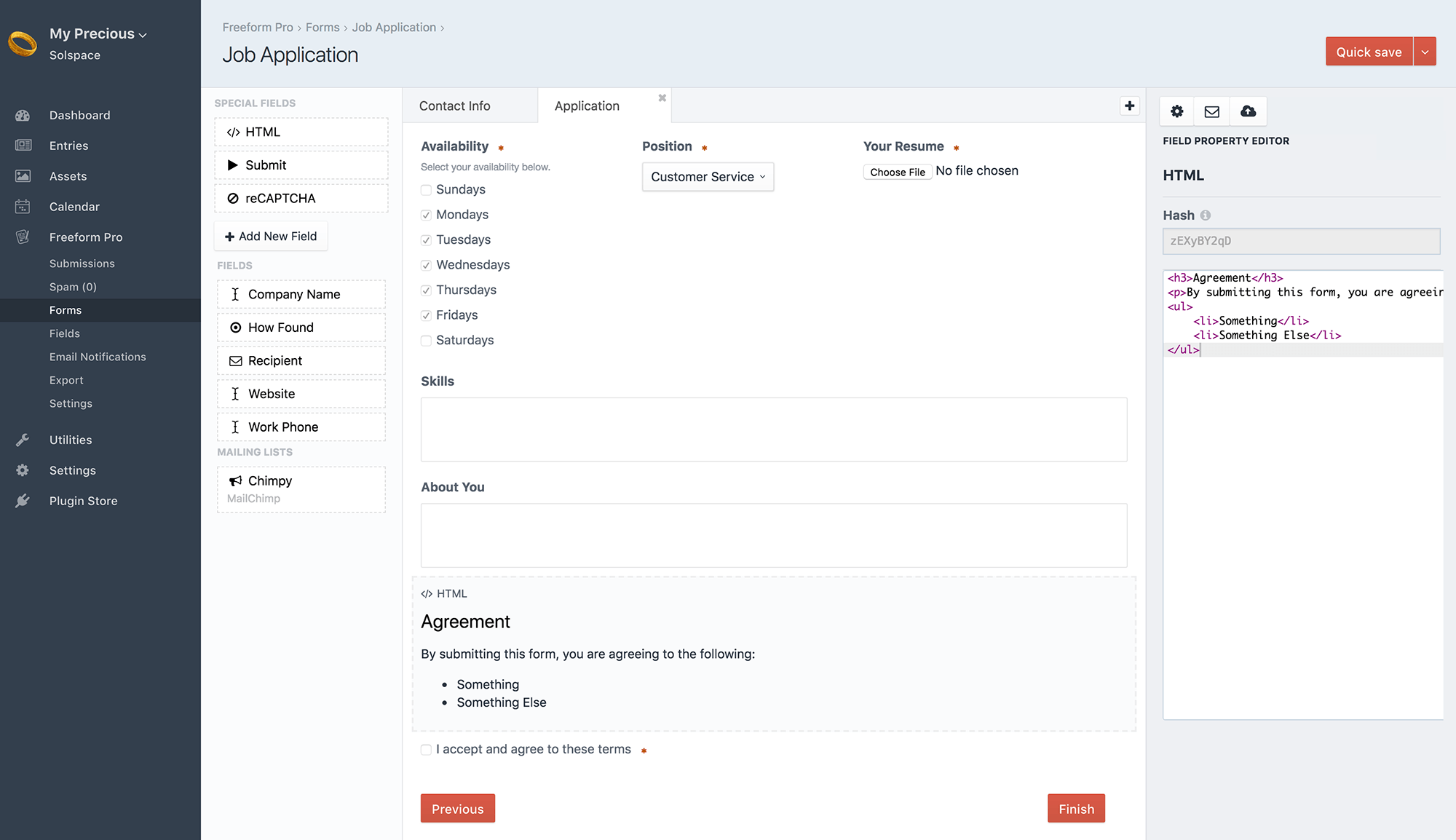
Task: Uncheck the Mondays availability checkbox
Action: [x=425, y=215]
